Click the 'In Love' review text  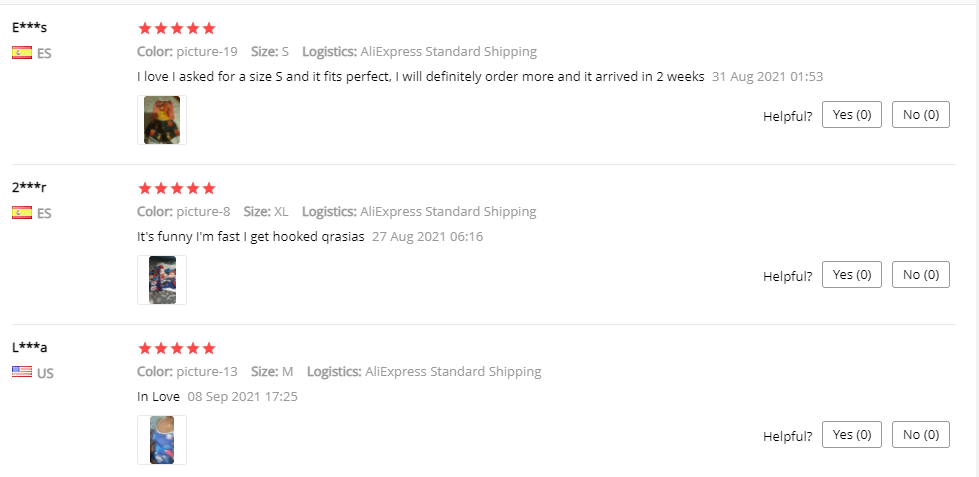pos(158,397)
